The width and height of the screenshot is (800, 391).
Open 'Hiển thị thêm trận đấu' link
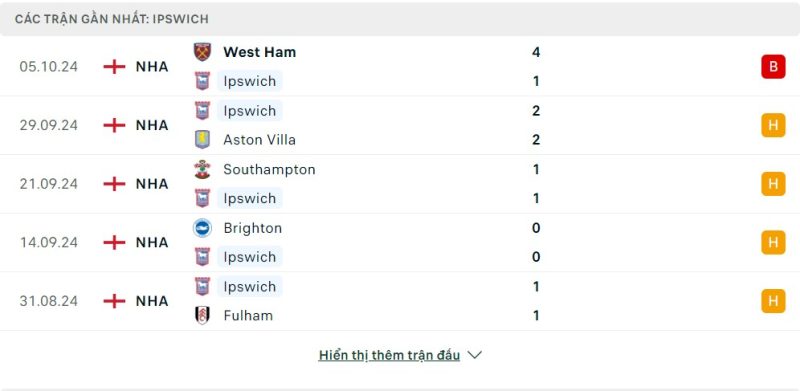389,355
